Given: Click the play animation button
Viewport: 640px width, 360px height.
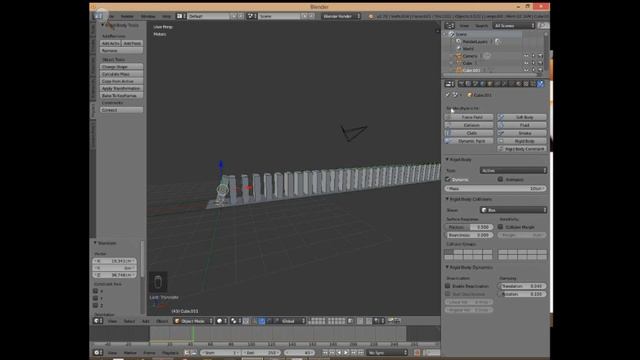Looking at the screenshot, I should [346, 352].
